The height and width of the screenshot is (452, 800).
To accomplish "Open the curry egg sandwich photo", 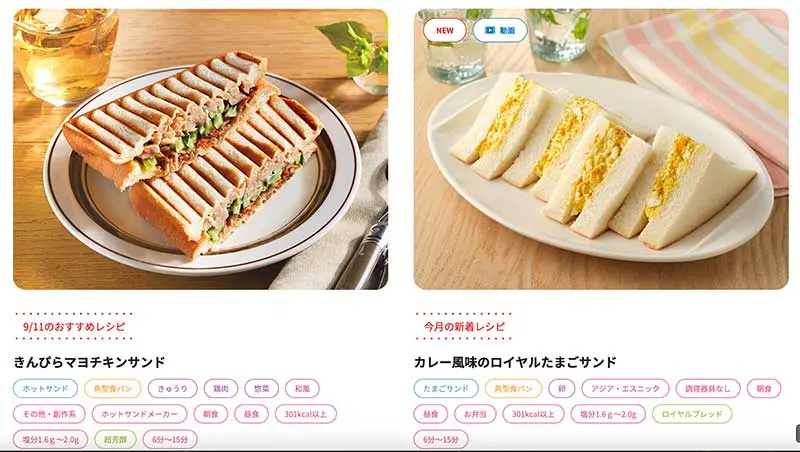I will click(x=601, y=149).
